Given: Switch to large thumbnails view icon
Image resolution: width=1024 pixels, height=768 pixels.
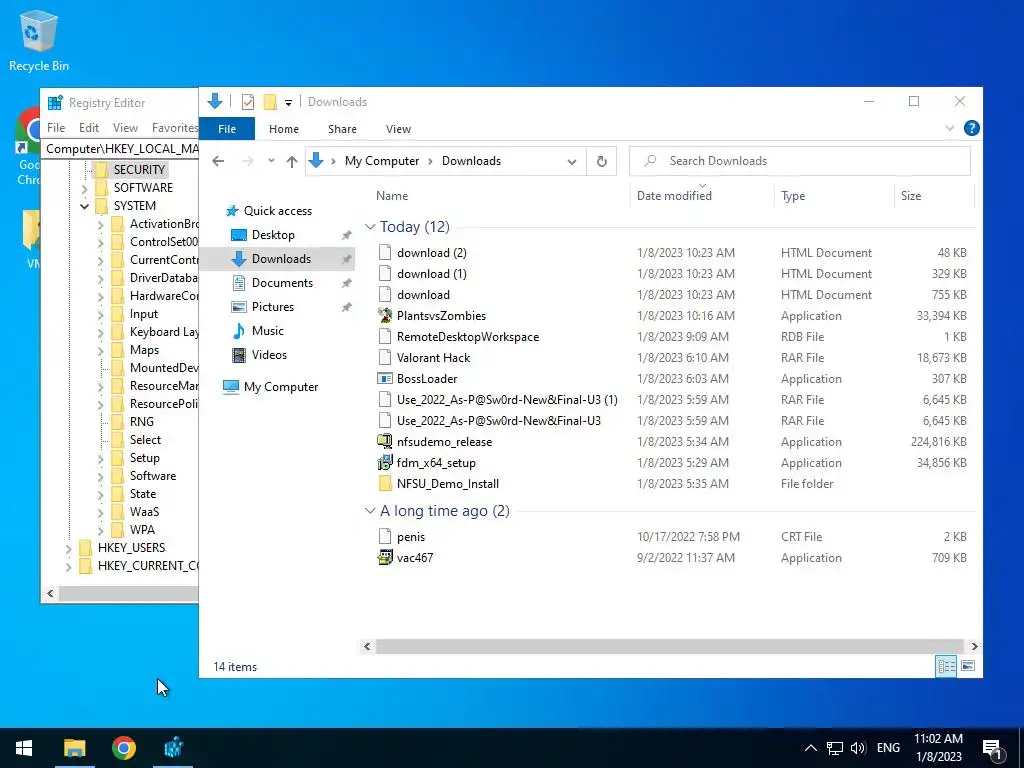Looking at the screenshot, I should pos(968,666).
